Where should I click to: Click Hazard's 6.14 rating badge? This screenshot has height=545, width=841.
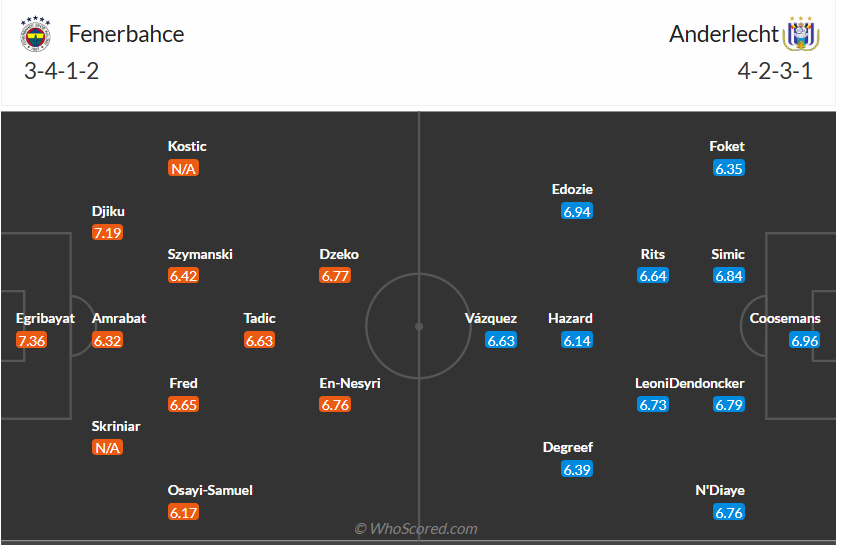tap(578, 341)
